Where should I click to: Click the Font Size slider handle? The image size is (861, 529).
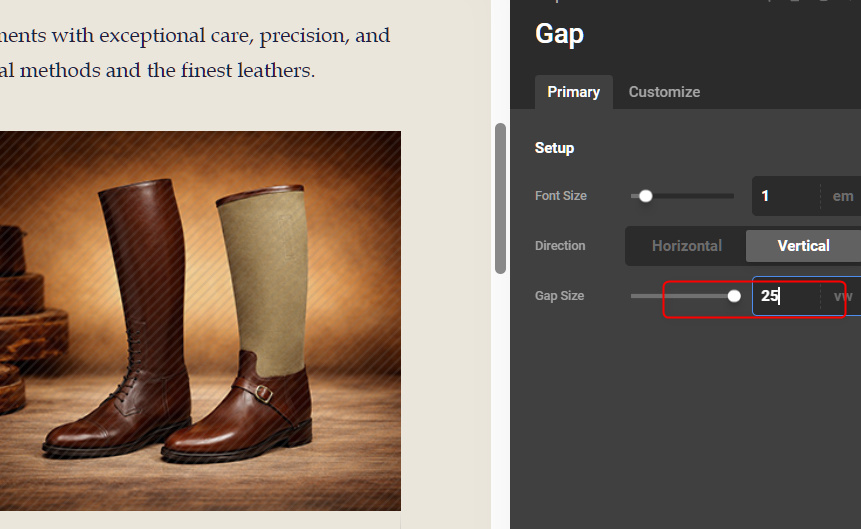point(646,196)
